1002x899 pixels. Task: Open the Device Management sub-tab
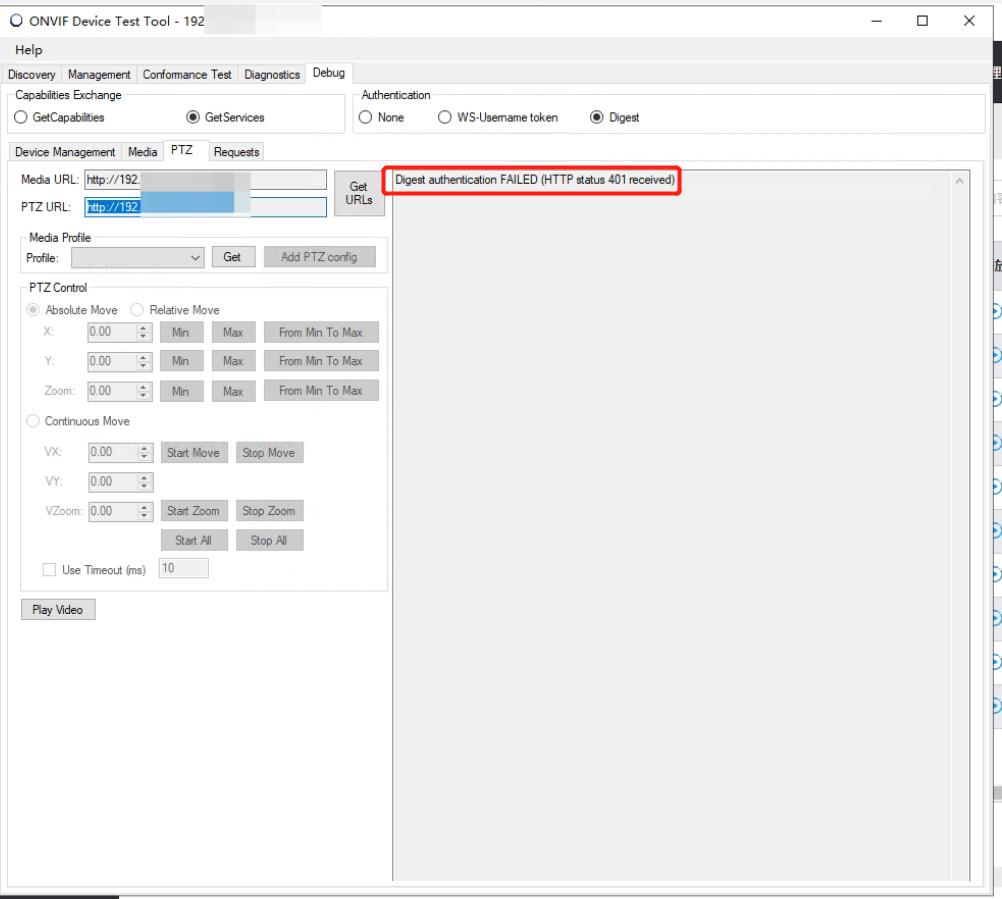point(65,152)
